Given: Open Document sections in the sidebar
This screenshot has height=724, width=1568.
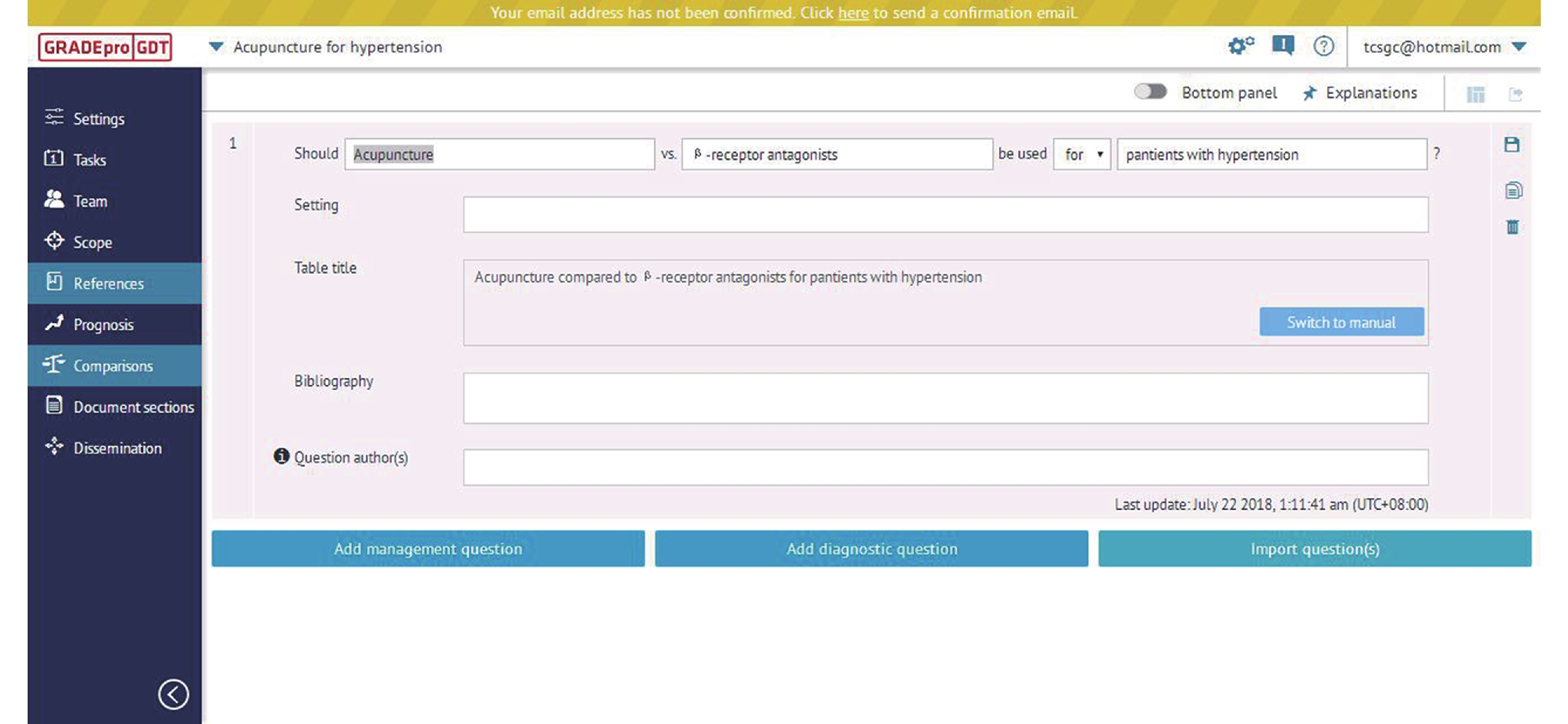Looking at the screenshot, I should pyautogui.click(x=114, y=407).
